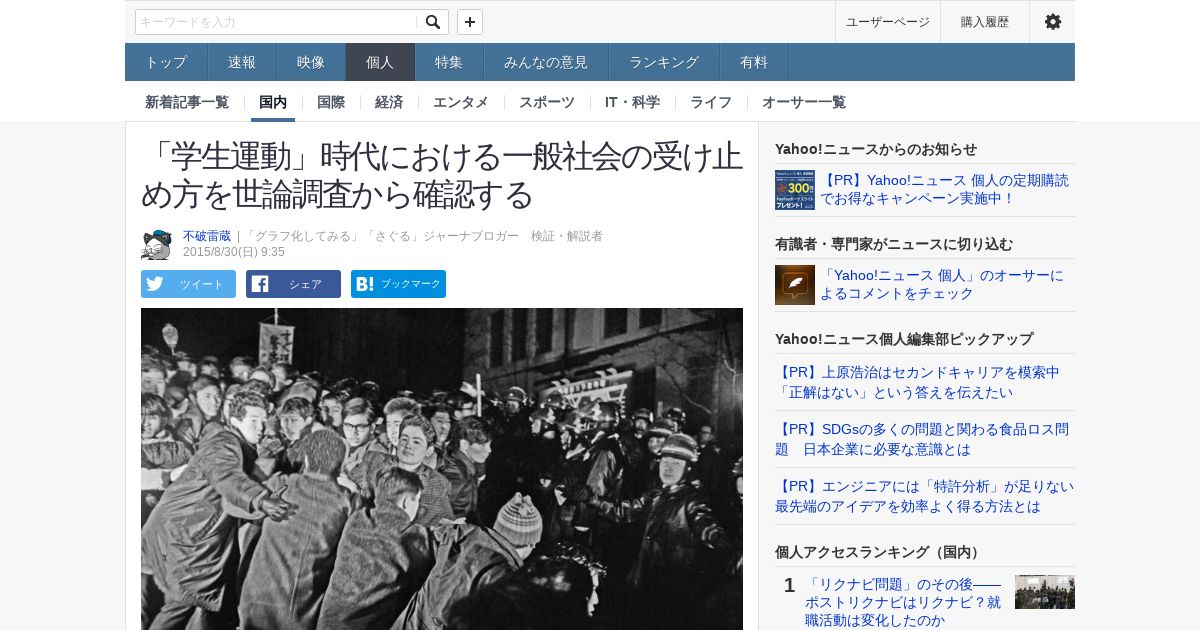Open ranking number 1 article thumbnail
Screen dimensions: 1200x630
(x=1045, y=592)
